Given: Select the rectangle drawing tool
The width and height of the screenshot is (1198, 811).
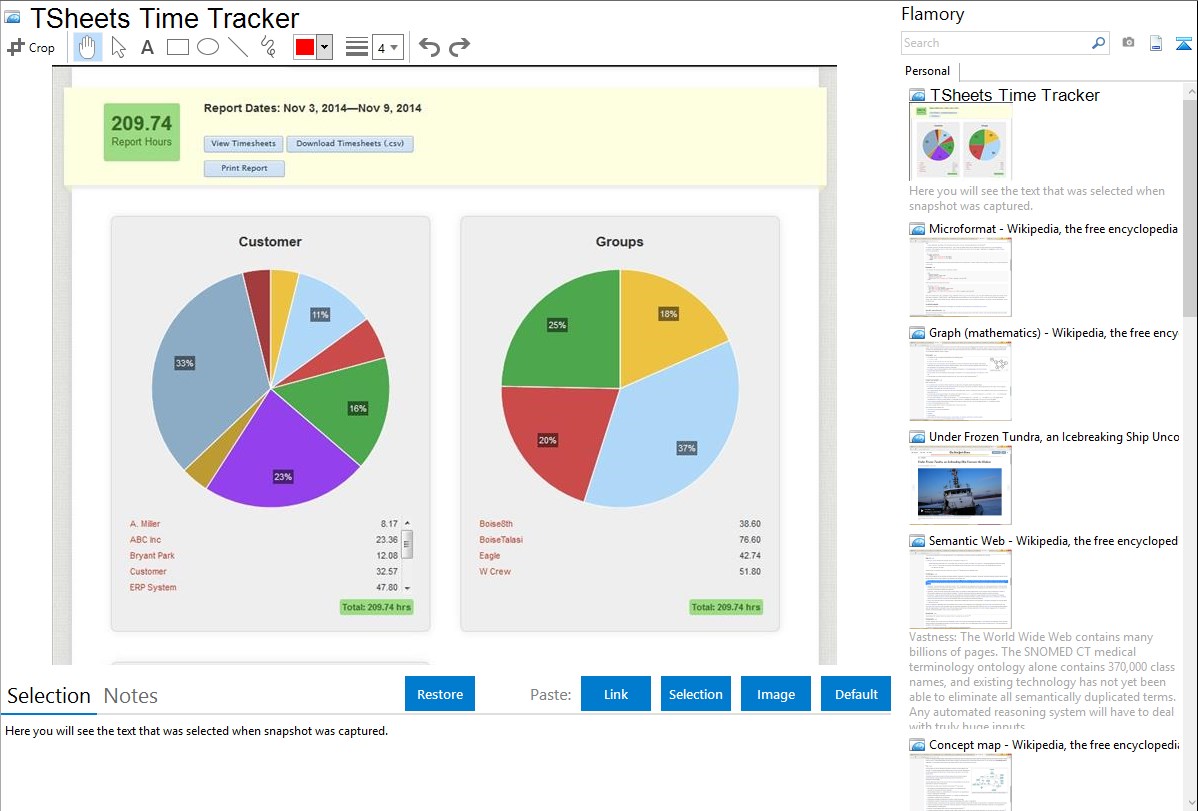Looking at the screenshot, I should [x=177, y=47].
